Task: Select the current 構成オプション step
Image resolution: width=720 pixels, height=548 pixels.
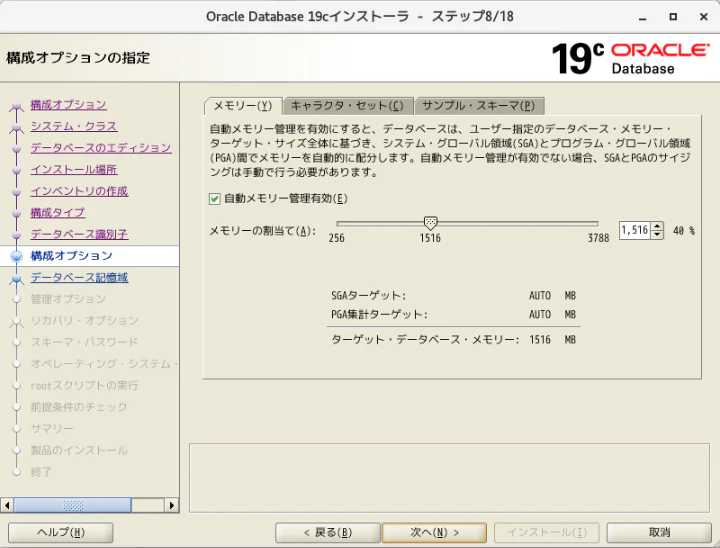Action: pyautogui.click(x=71, y=256)
